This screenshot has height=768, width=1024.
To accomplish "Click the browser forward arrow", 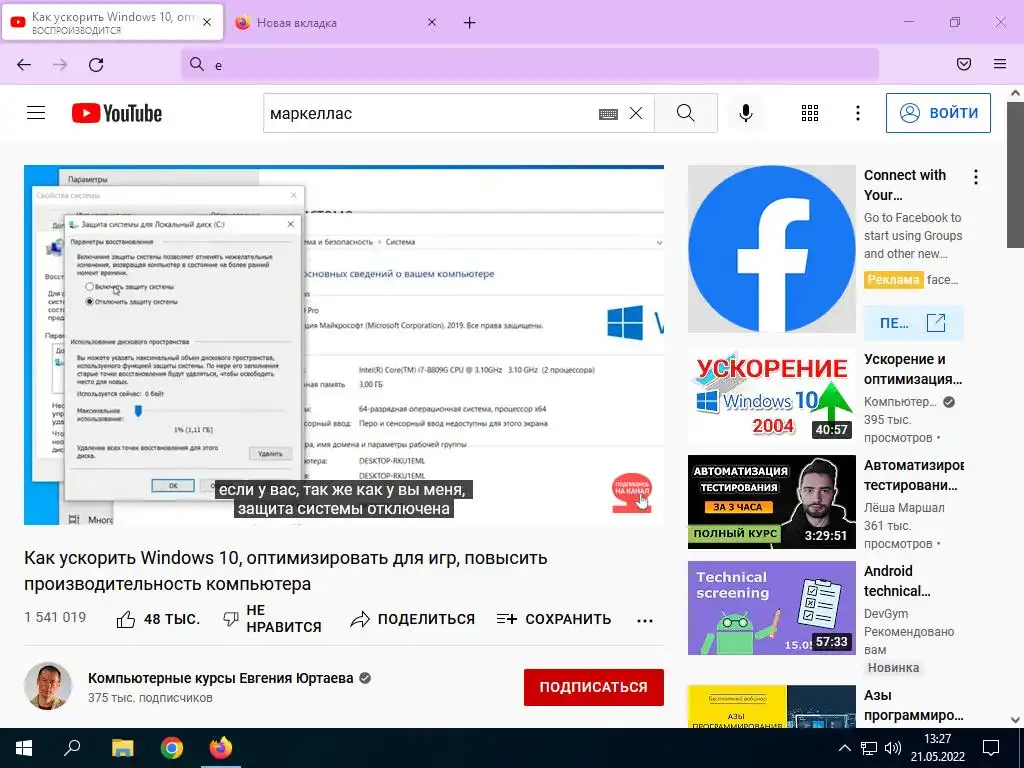I will coord(60,65).
